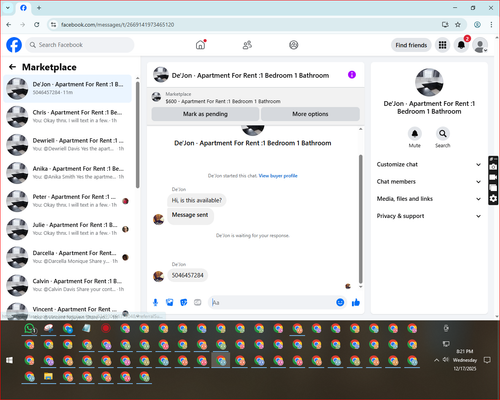Open the Windows Start button
Image resolution: width=500 pixels, height=400 pixels.
point(9,360)
